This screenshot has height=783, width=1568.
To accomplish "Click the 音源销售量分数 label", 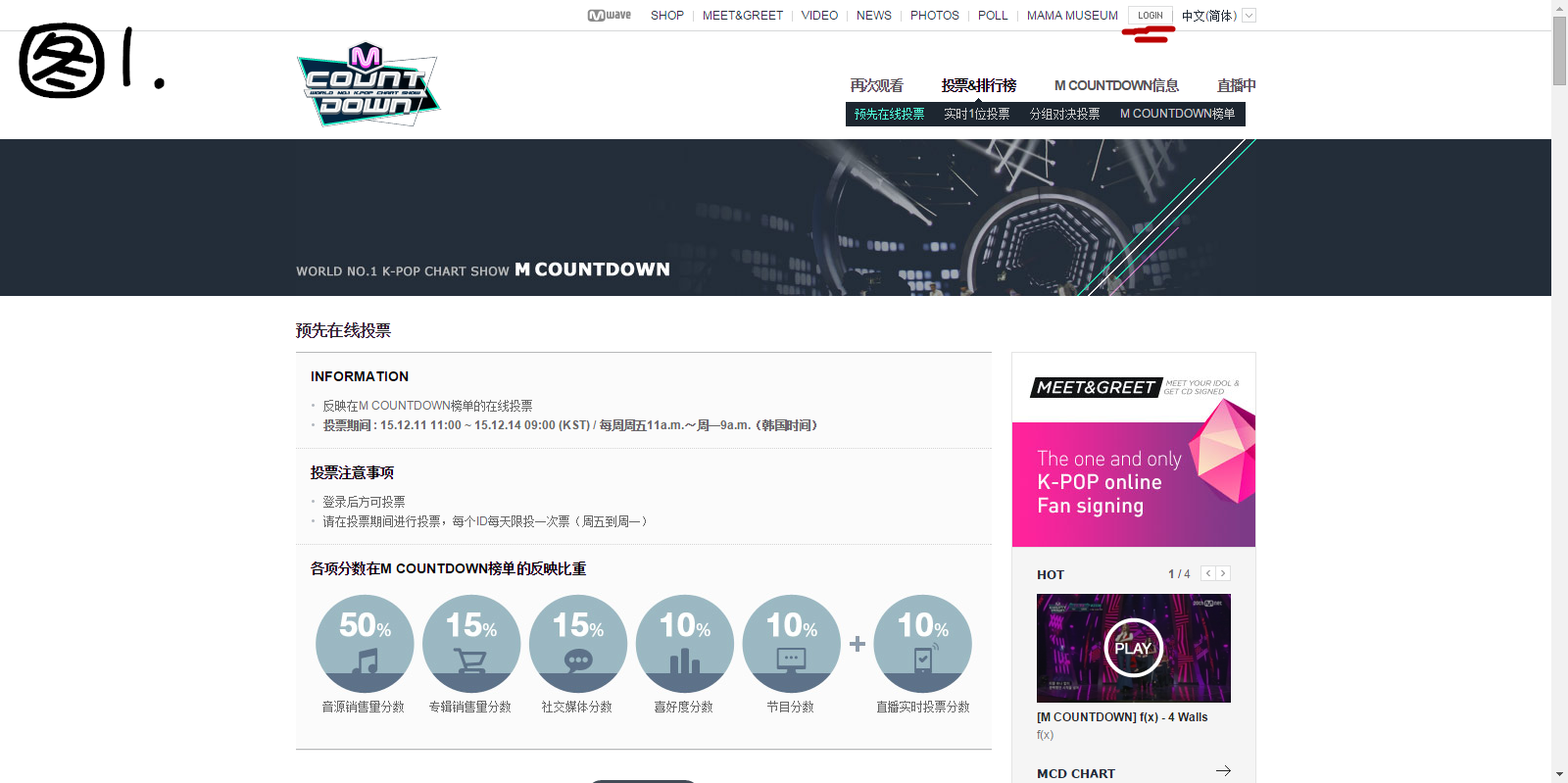I will [x=364, y=707].
